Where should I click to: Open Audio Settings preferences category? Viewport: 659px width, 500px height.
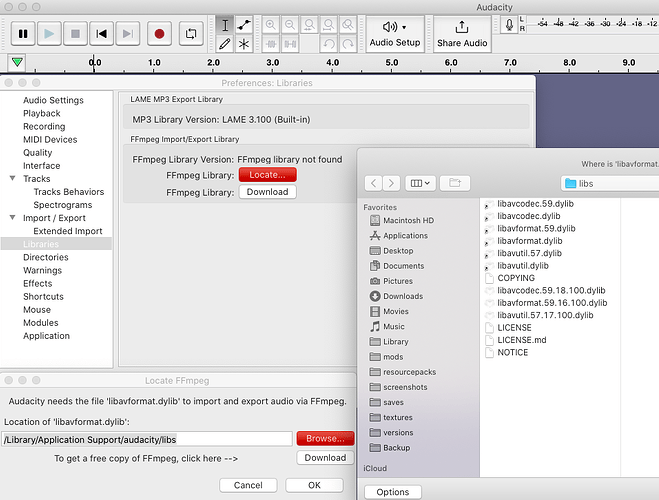coord(53,100)
